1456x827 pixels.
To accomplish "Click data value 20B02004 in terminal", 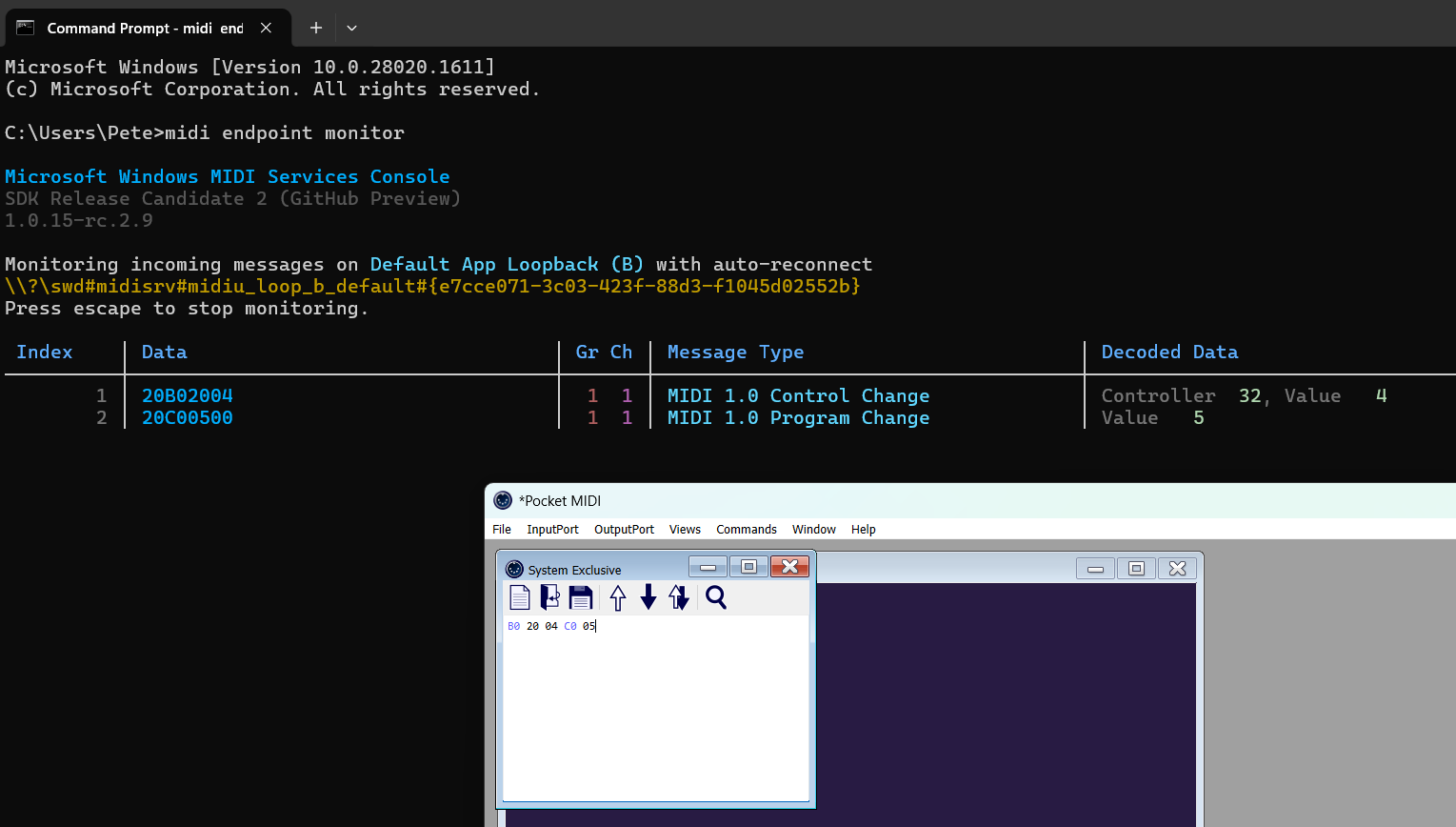I will (188, 395).
